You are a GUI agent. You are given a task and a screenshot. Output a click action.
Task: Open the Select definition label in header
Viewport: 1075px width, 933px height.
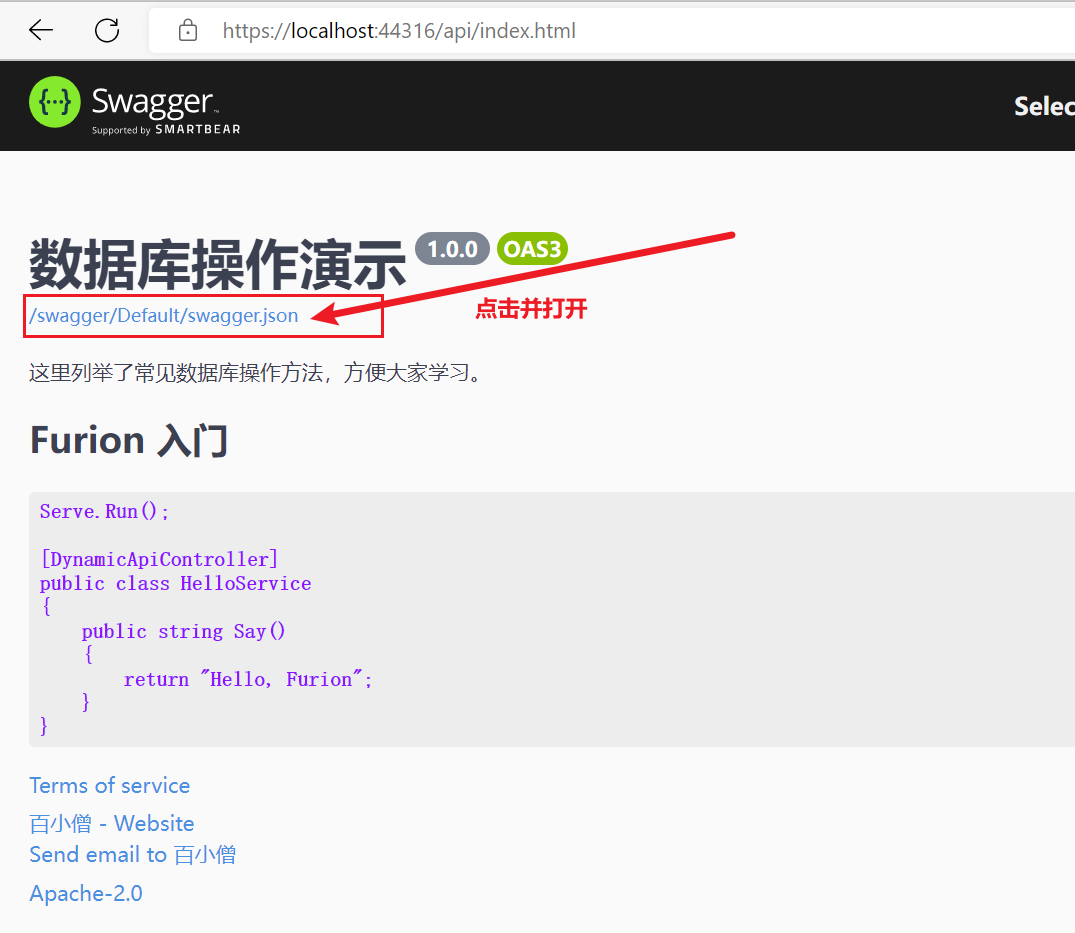[x=1043, y=106]
